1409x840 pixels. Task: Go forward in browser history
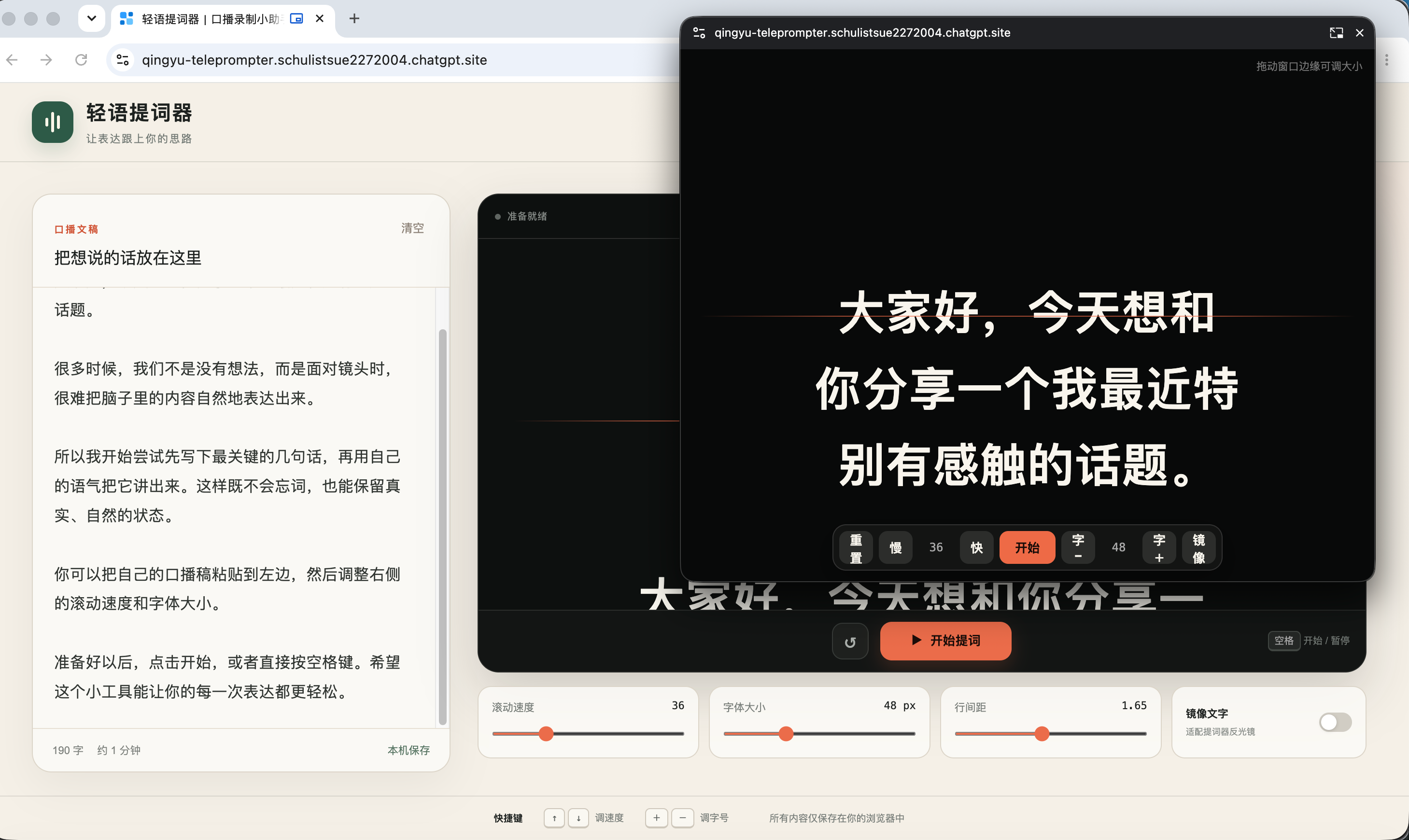tap(46, 60)
